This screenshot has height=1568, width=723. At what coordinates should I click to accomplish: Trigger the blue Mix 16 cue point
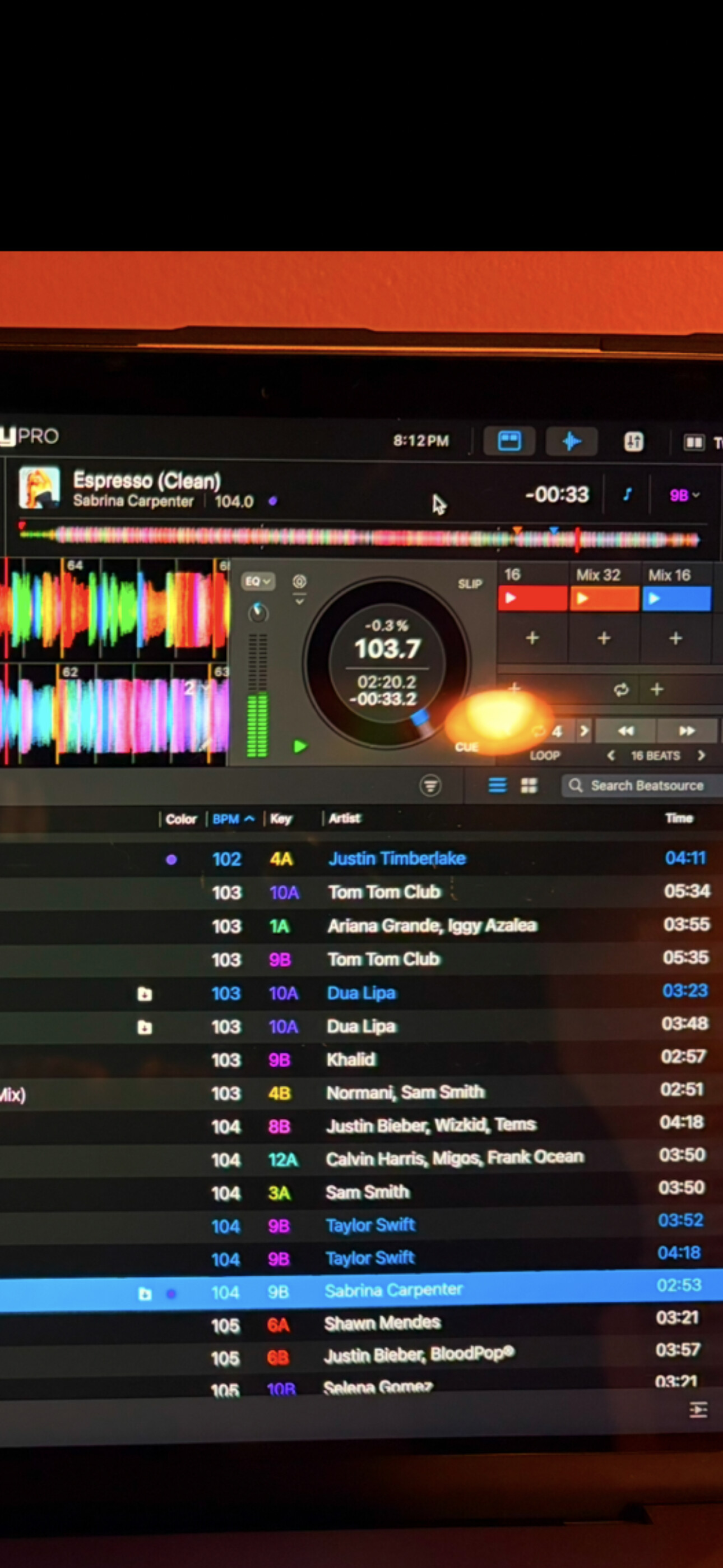(676, 598)
